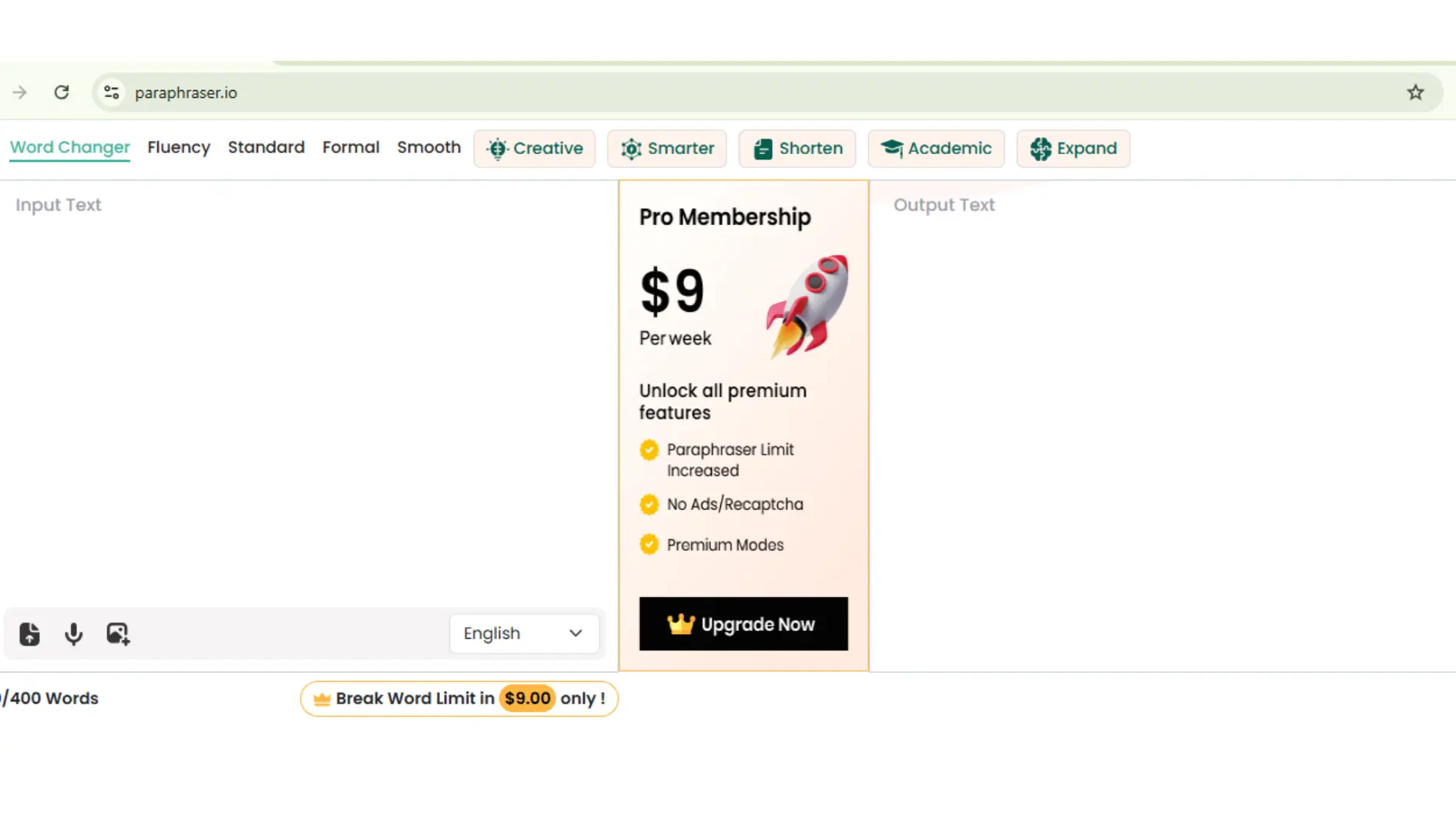Viewport: 1456px width, 819px height.
Task: Switch to the Fluency mode tab
Action: (179, 147)
